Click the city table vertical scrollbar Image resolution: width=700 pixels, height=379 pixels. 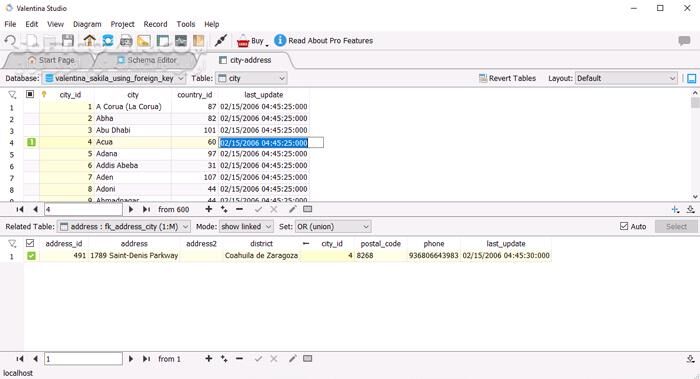695,145
